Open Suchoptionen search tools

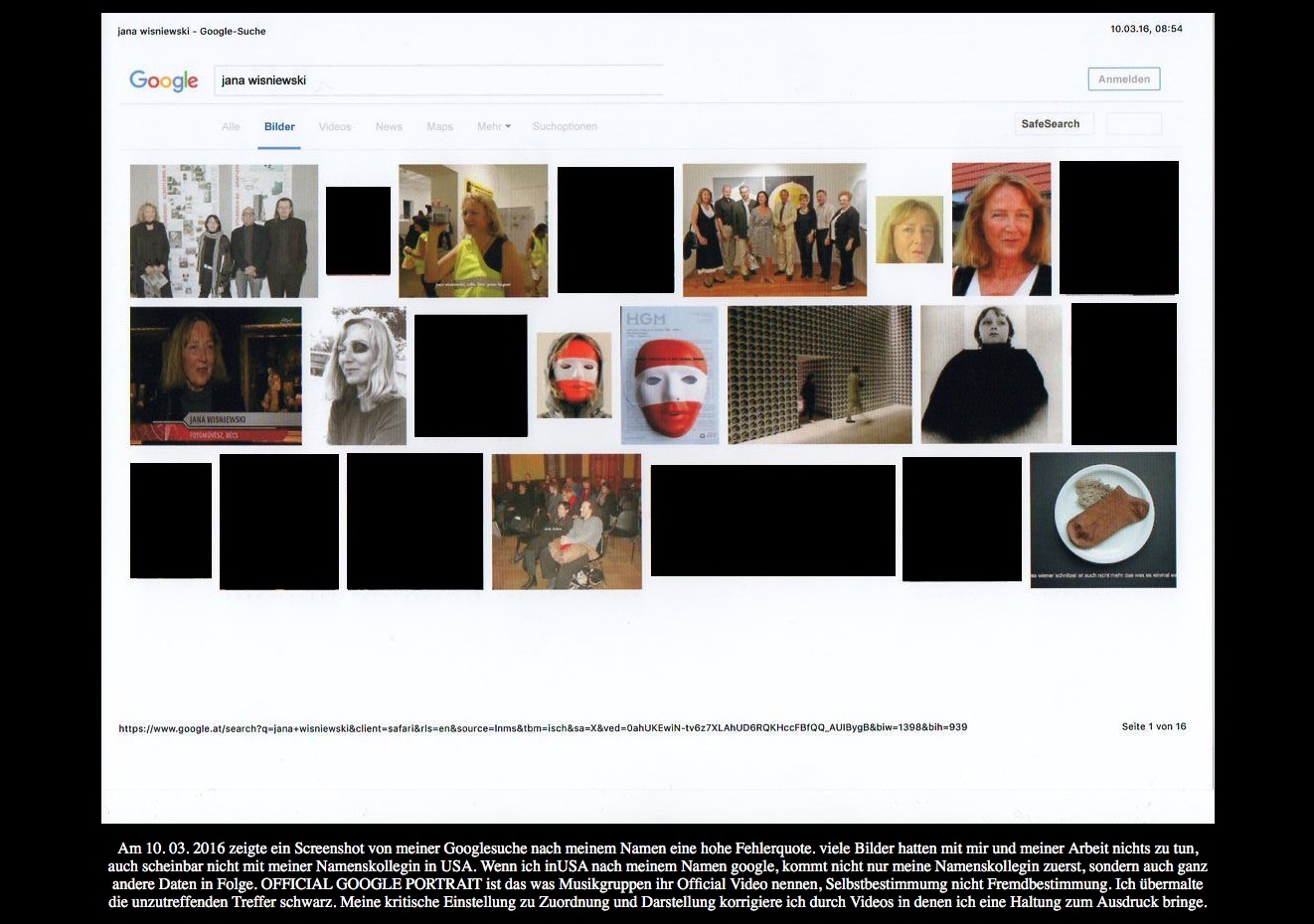(565, 127)
